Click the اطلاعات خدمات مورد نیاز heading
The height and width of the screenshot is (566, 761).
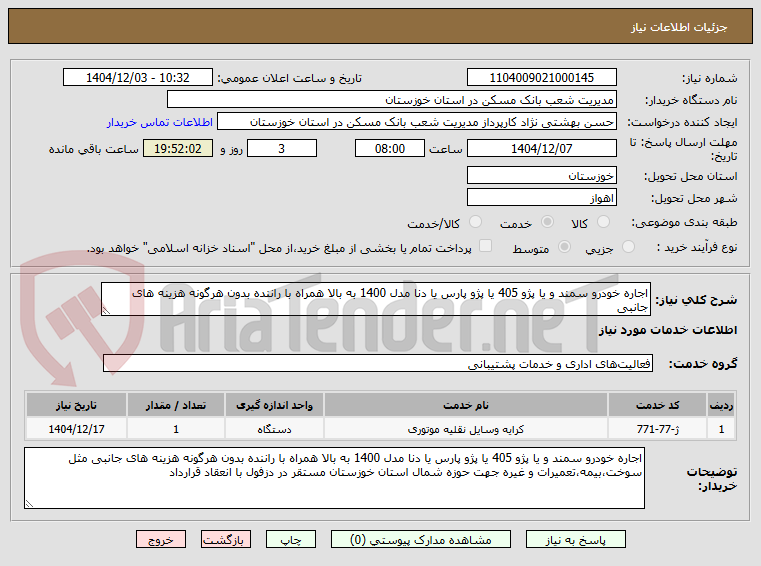tap(668, 330)
